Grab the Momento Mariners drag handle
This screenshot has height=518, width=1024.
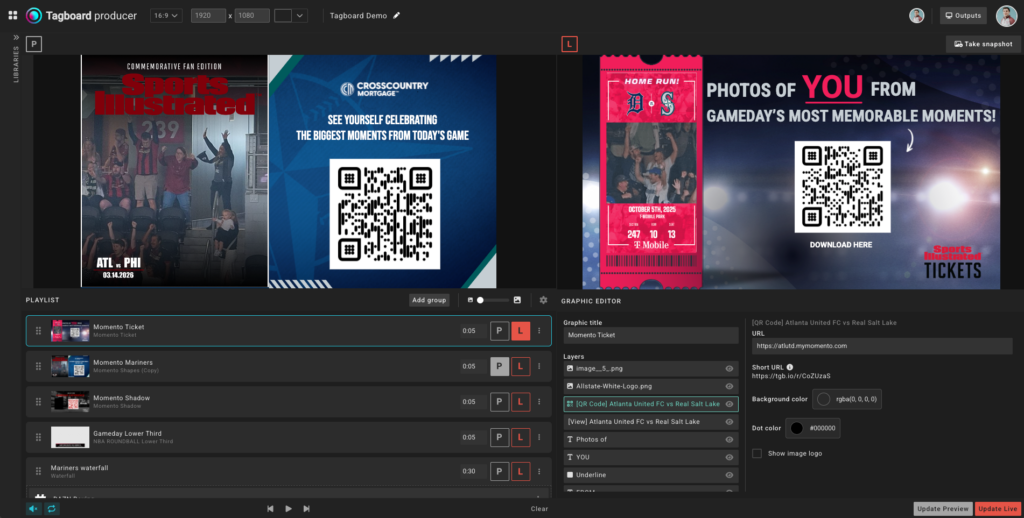tap(39, 366)
